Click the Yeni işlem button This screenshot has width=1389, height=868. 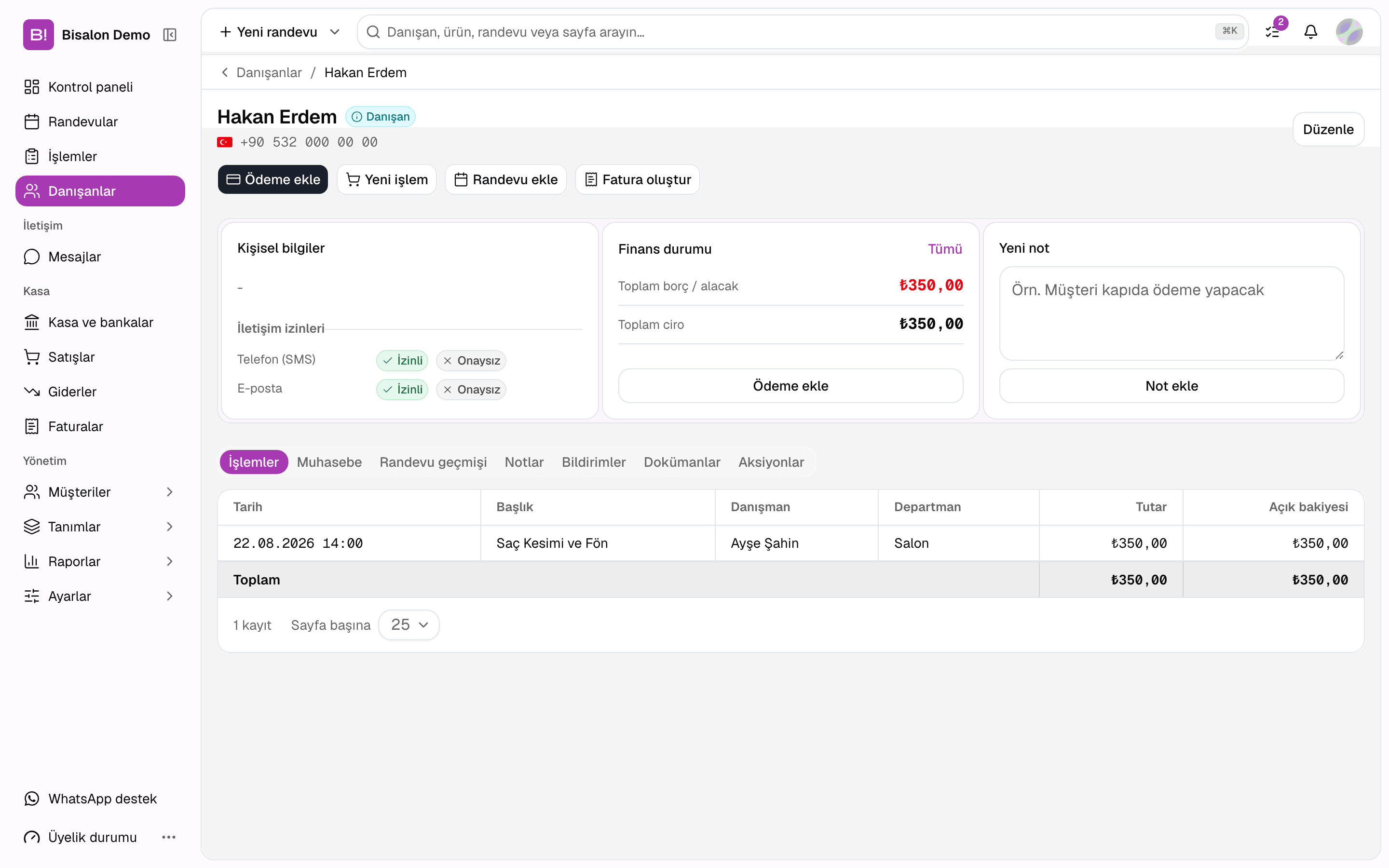(387, 180)
